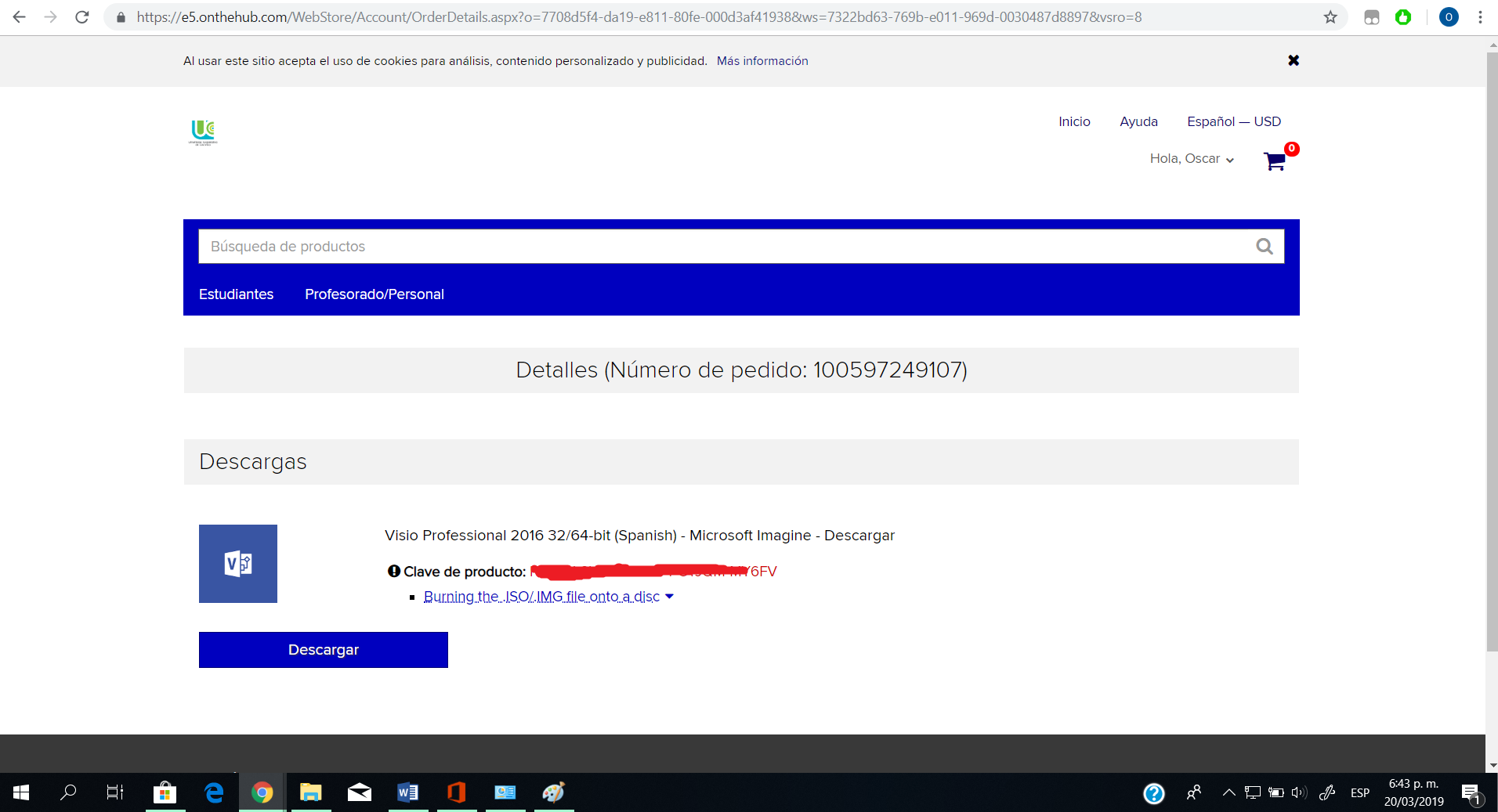
Task: Expand the Hola, Oscar account menu
Action: coord(1192,158)
